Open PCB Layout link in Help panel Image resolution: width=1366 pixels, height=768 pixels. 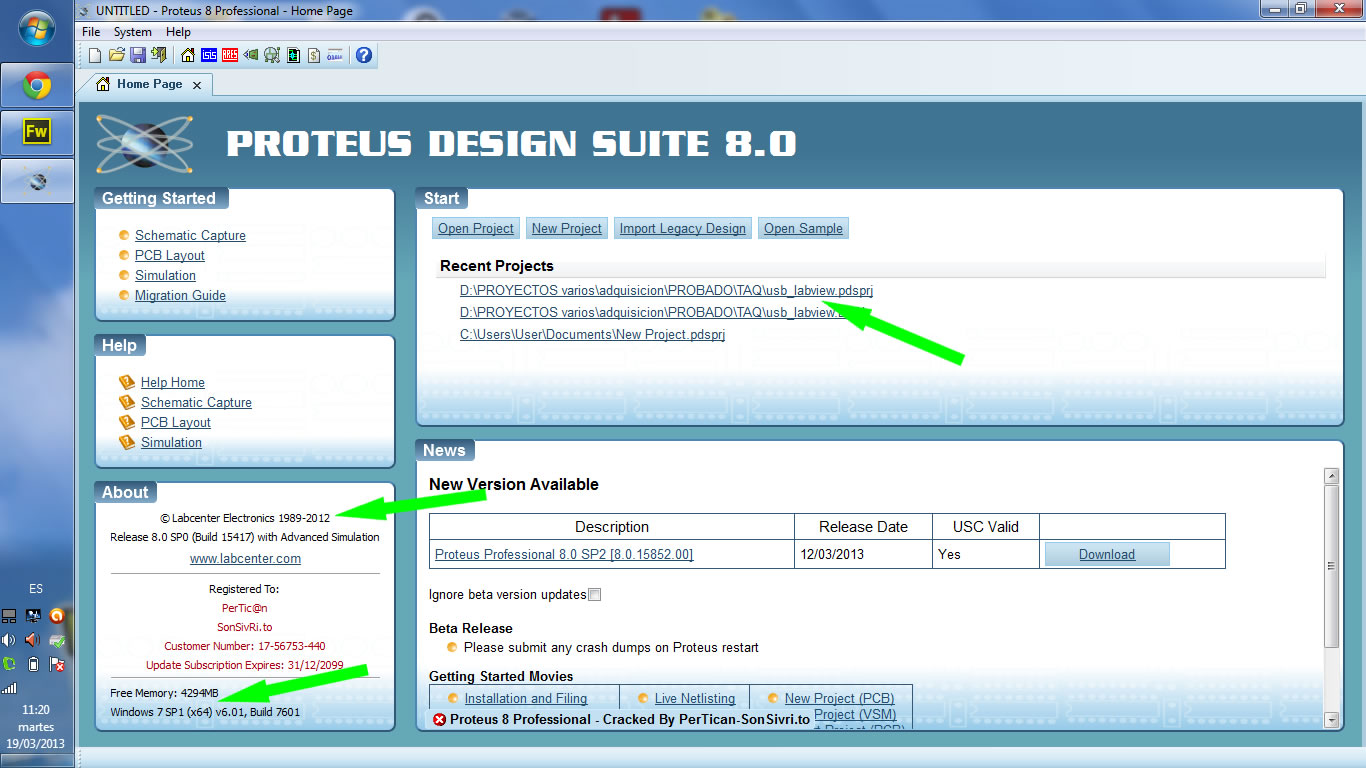pyautogui.click(x=176, y=422)
